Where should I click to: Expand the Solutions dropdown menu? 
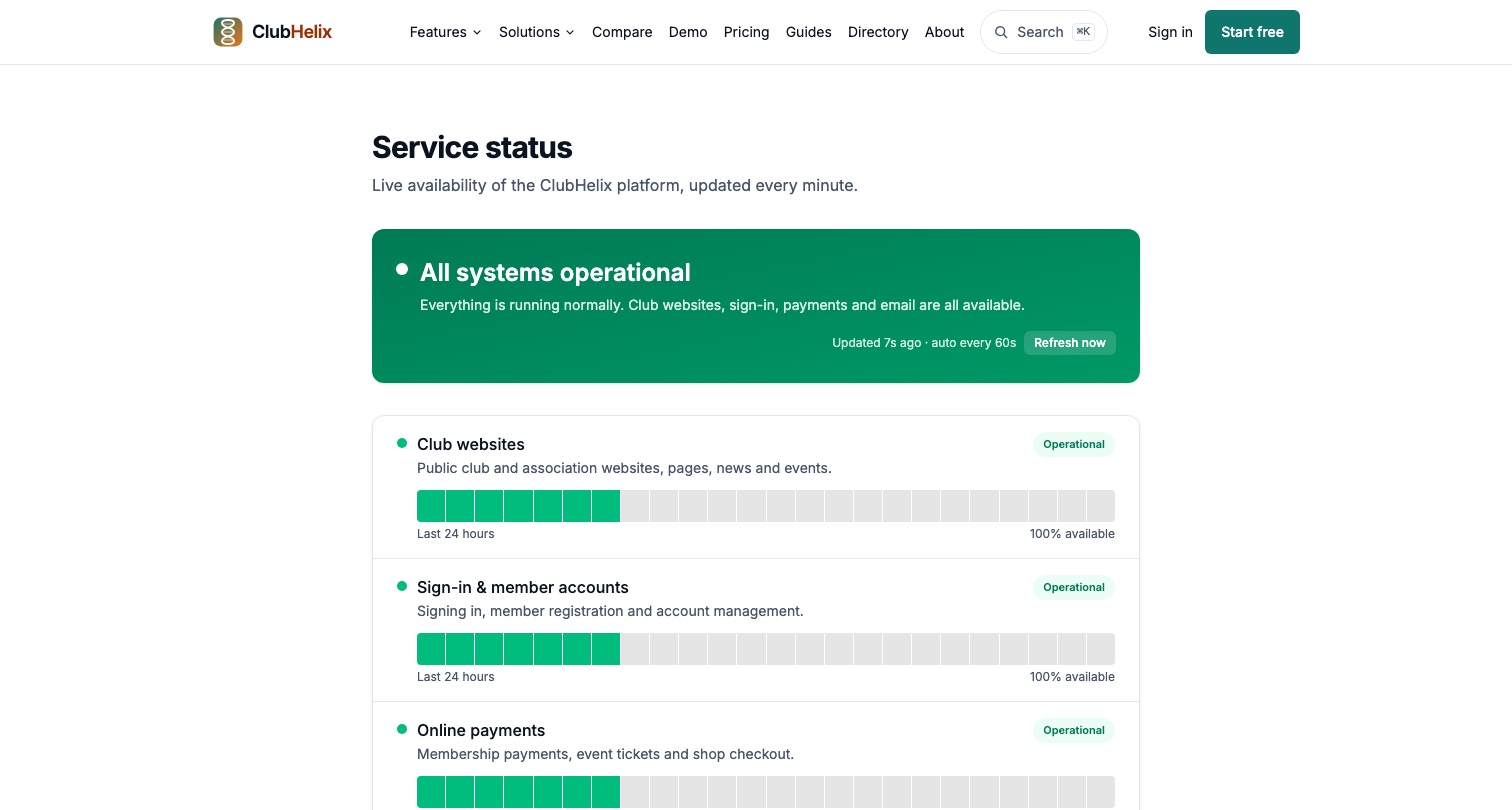click(x=537, y=32)
